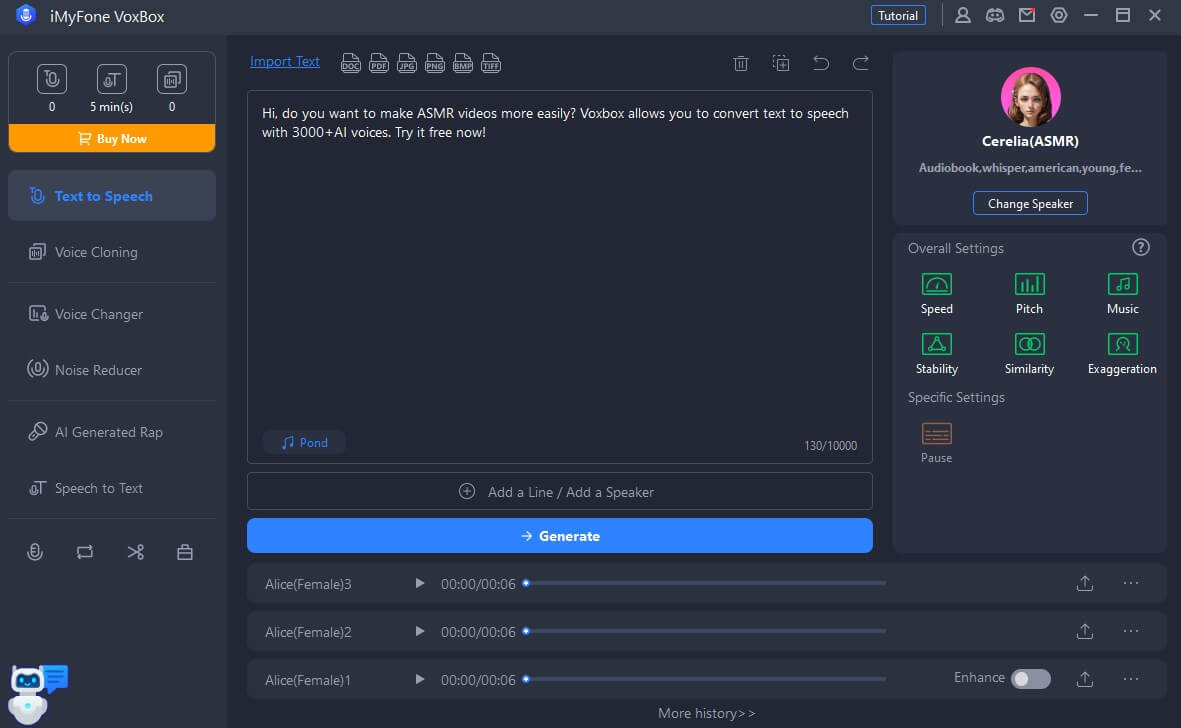Open the Pitch setting
Viewport: 1181px width, 728px height.
pyautogui.click(x=1029, y=294)
